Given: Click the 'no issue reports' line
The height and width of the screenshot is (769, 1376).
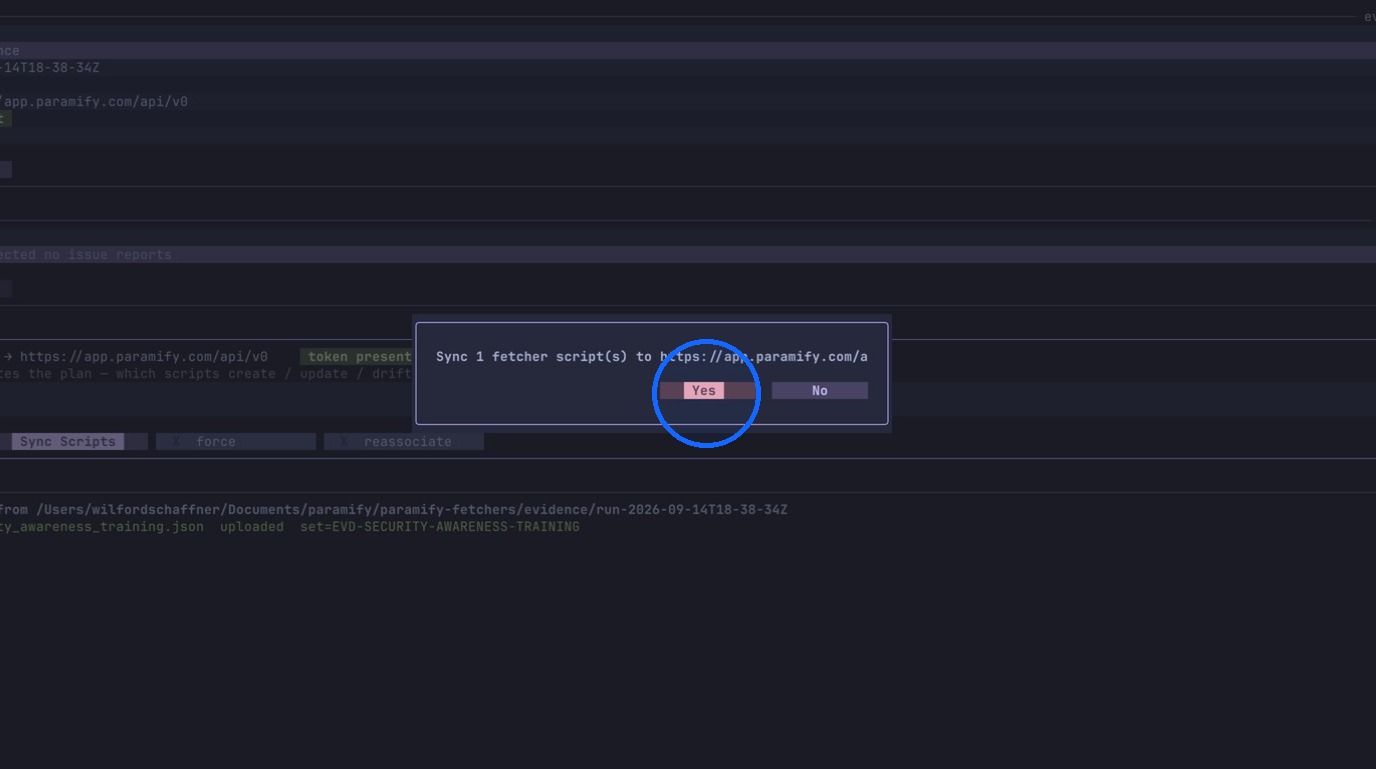Looking at the screenshot, I should (86, 255).
